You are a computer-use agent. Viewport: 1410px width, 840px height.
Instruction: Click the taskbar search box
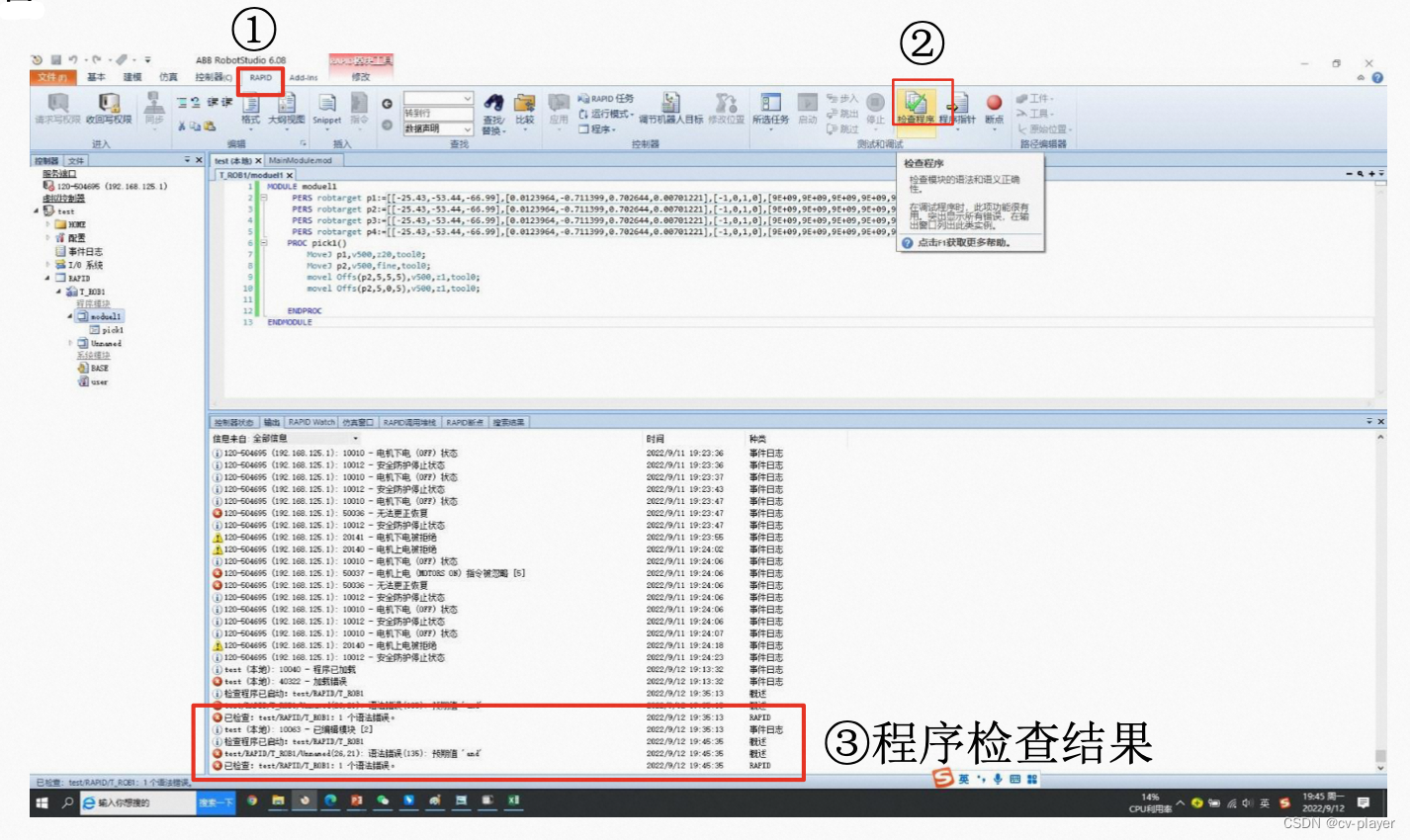tap(138, 802)
